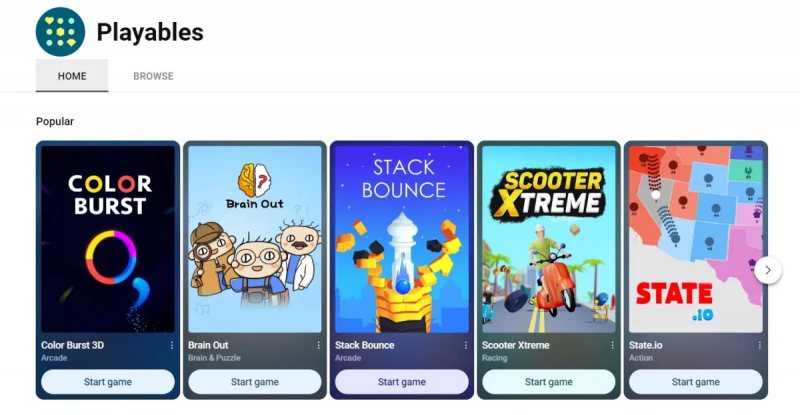Open the three-dot menu for State.io

point(760,346)
